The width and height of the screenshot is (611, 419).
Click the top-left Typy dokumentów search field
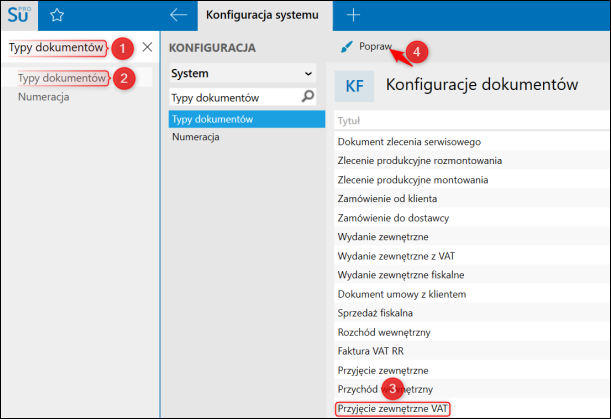55,47
